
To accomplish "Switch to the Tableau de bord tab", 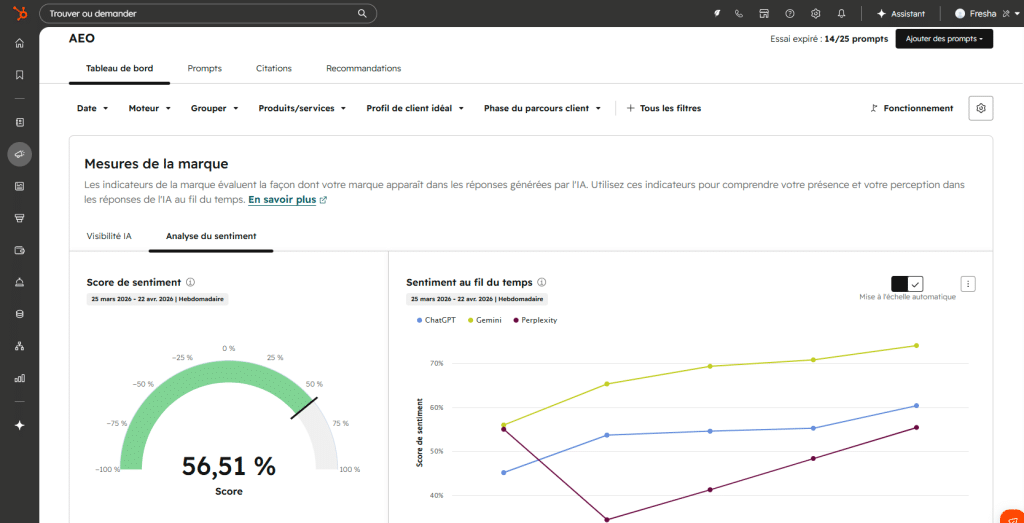I will click(x=120, y=68).
